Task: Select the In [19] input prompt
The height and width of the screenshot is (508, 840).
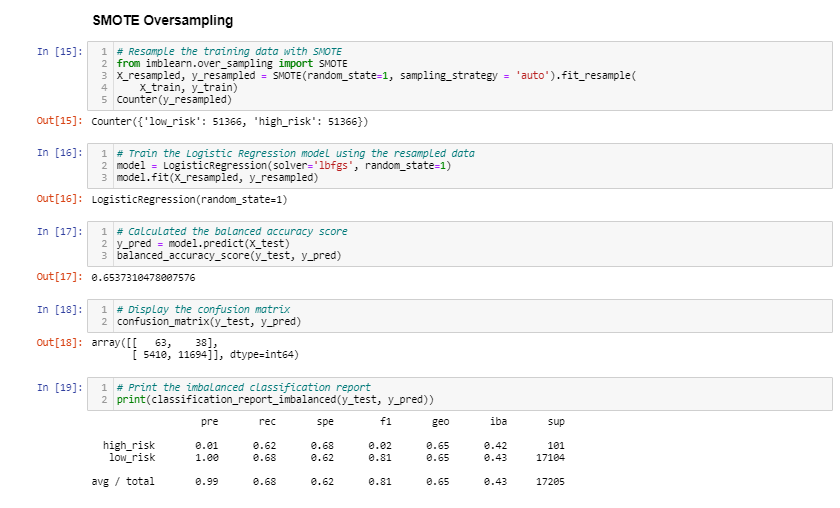Action: (59, 387)
